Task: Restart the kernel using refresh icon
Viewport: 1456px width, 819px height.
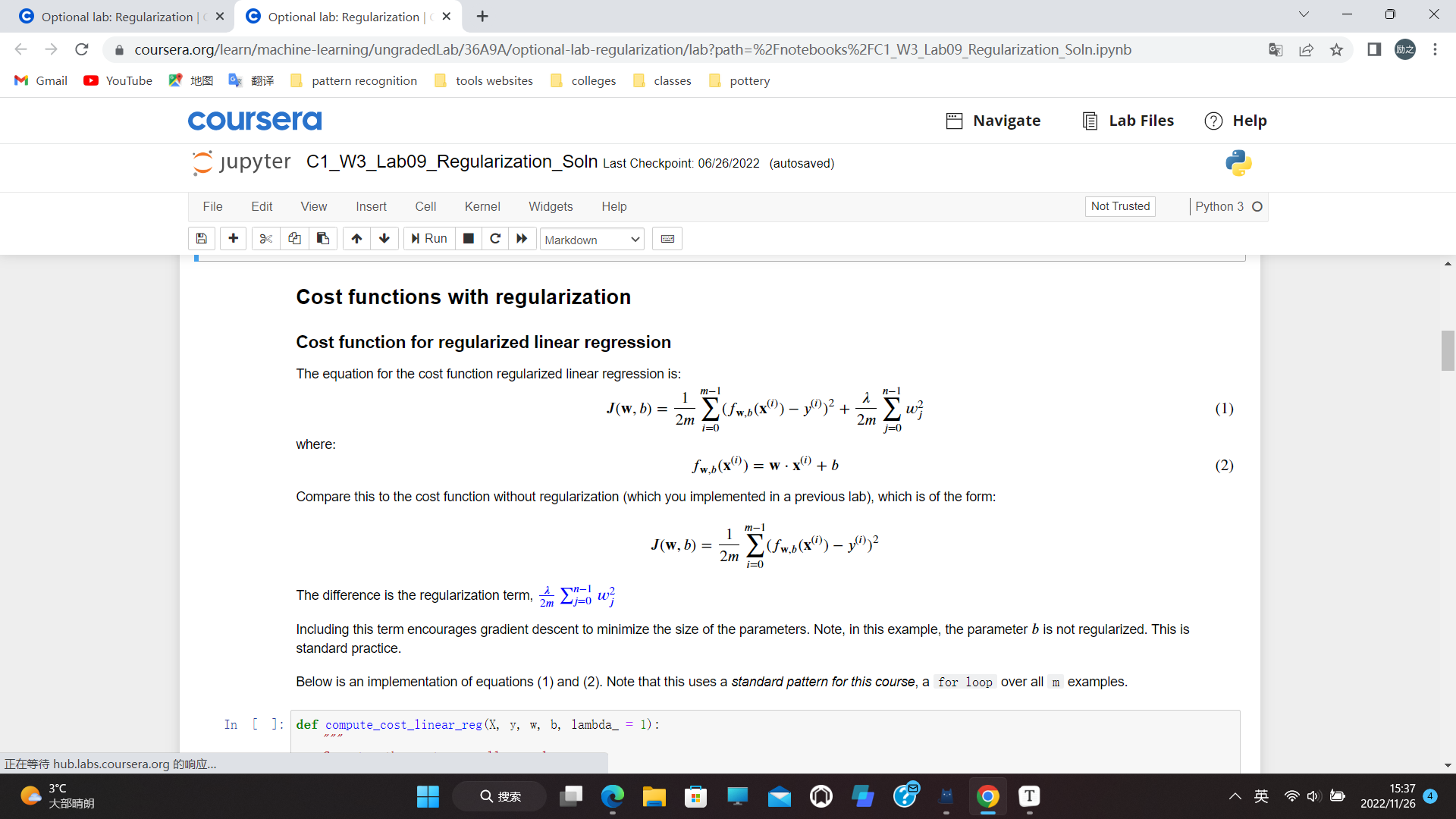Action: point(495,238)
